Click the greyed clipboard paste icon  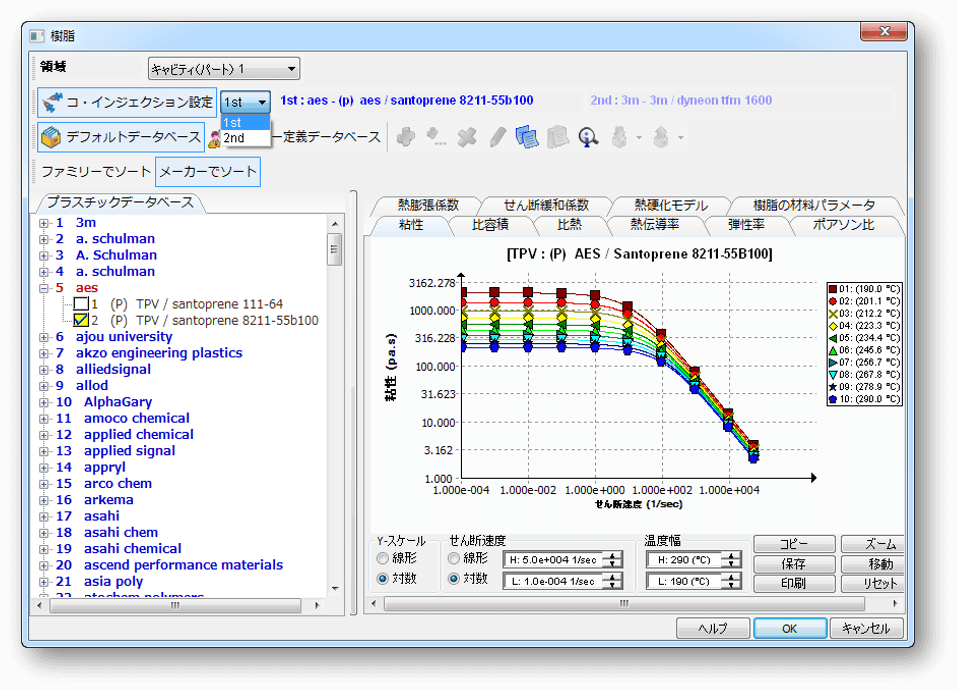(x=558, y=137)
